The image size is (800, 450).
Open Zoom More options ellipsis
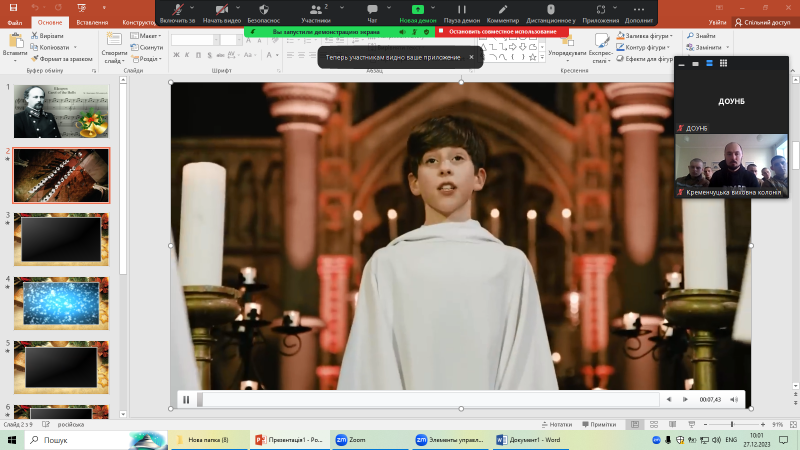pyautogui.click(x=638, y=13)
